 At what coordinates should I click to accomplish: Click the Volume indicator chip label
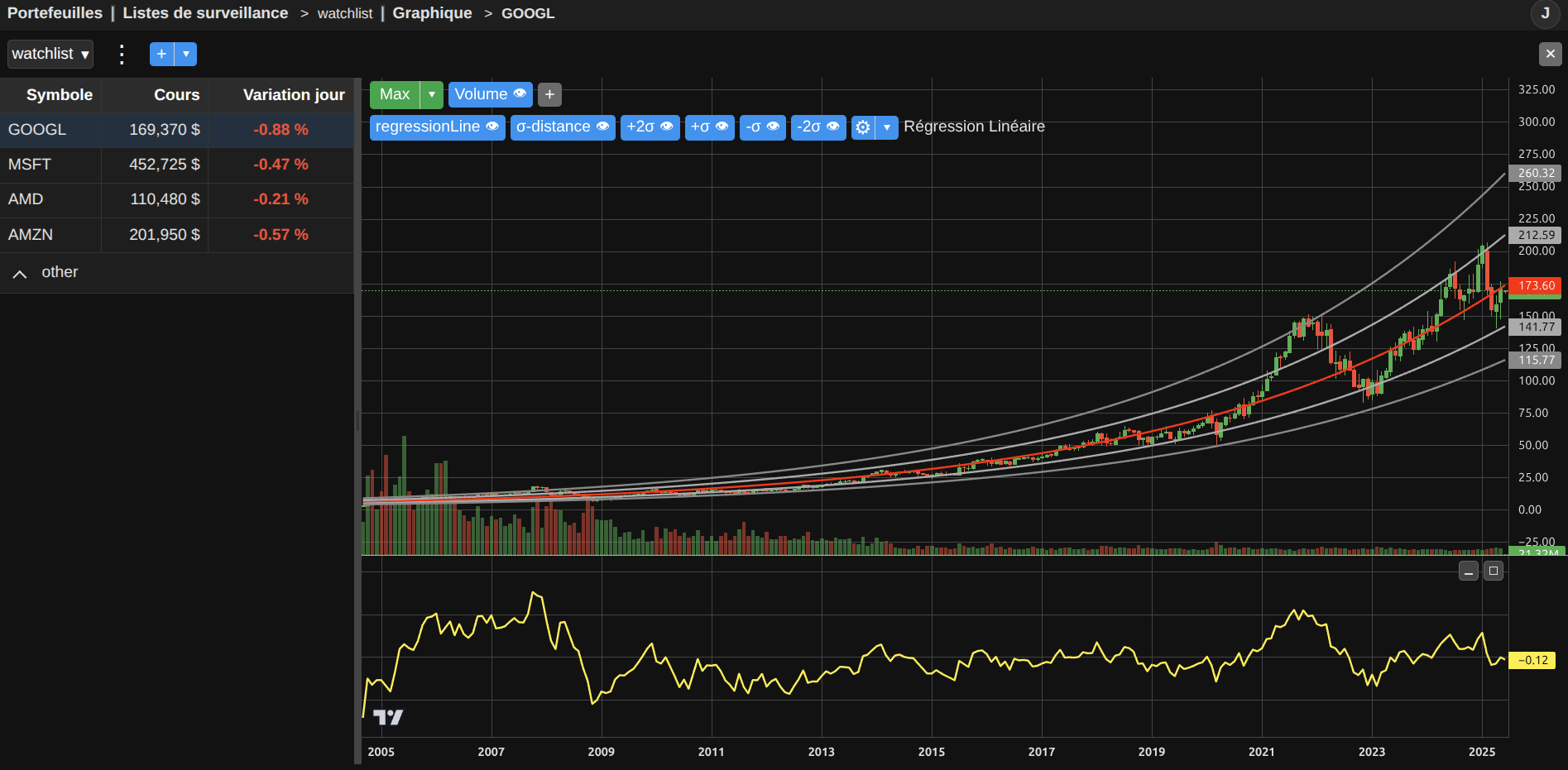coord(481,94)
